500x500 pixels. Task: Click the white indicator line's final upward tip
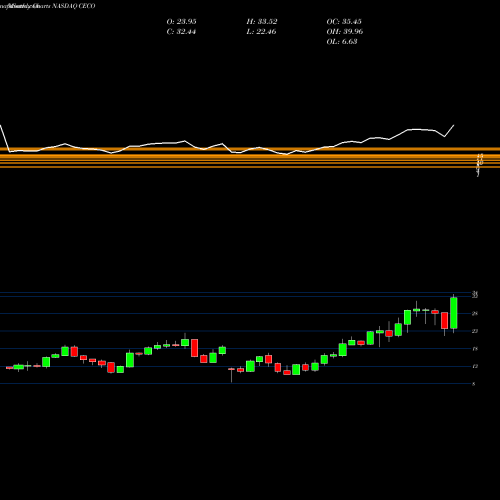[x=454, y=125]
